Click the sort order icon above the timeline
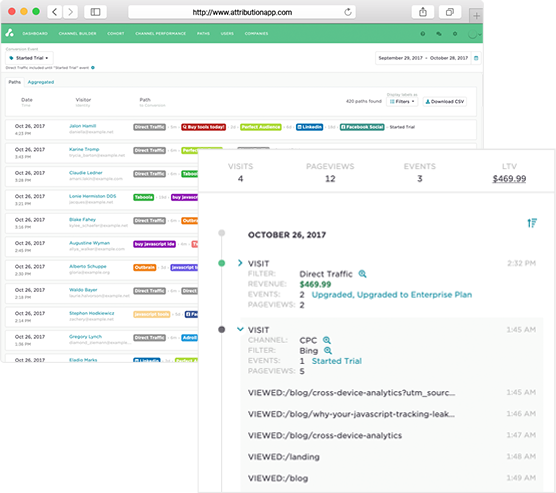 [x=532, y=223]
